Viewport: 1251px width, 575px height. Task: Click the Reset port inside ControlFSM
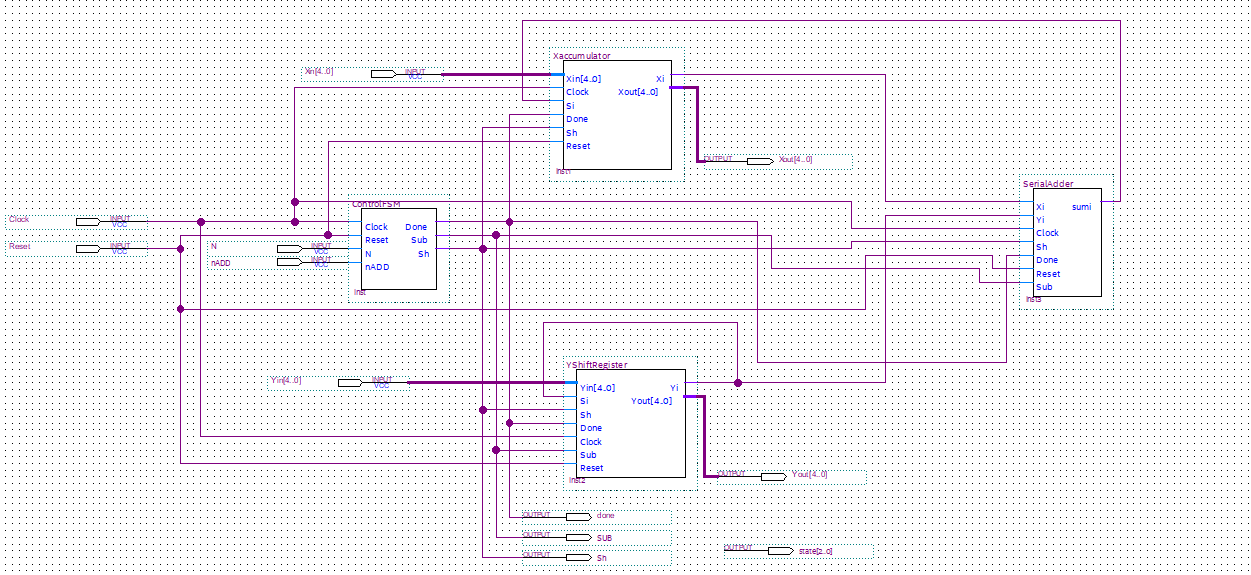376,240
